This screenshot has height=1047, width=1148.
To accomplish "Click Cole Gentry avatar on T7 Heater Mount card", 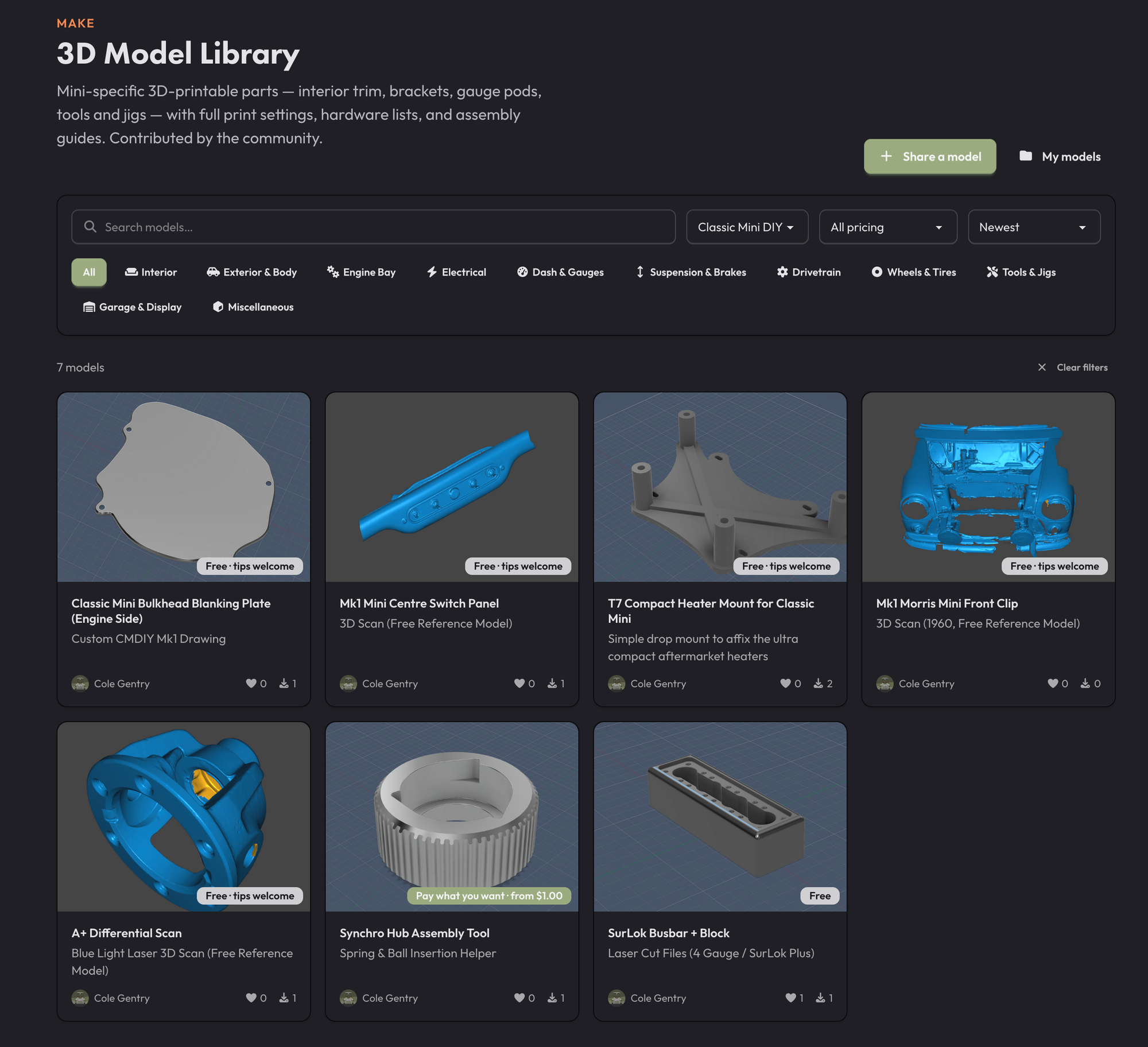I will [x=616, y=683].
